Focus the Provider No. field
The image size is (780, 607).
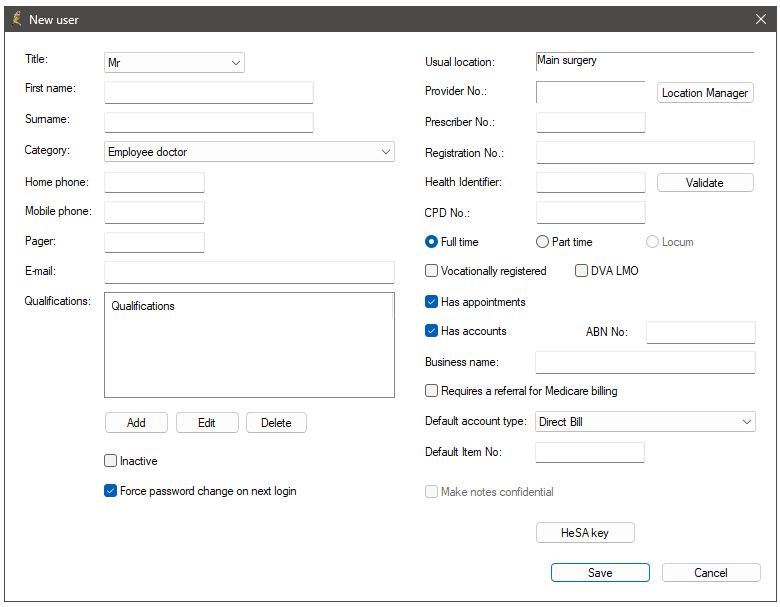pos(590,92)
